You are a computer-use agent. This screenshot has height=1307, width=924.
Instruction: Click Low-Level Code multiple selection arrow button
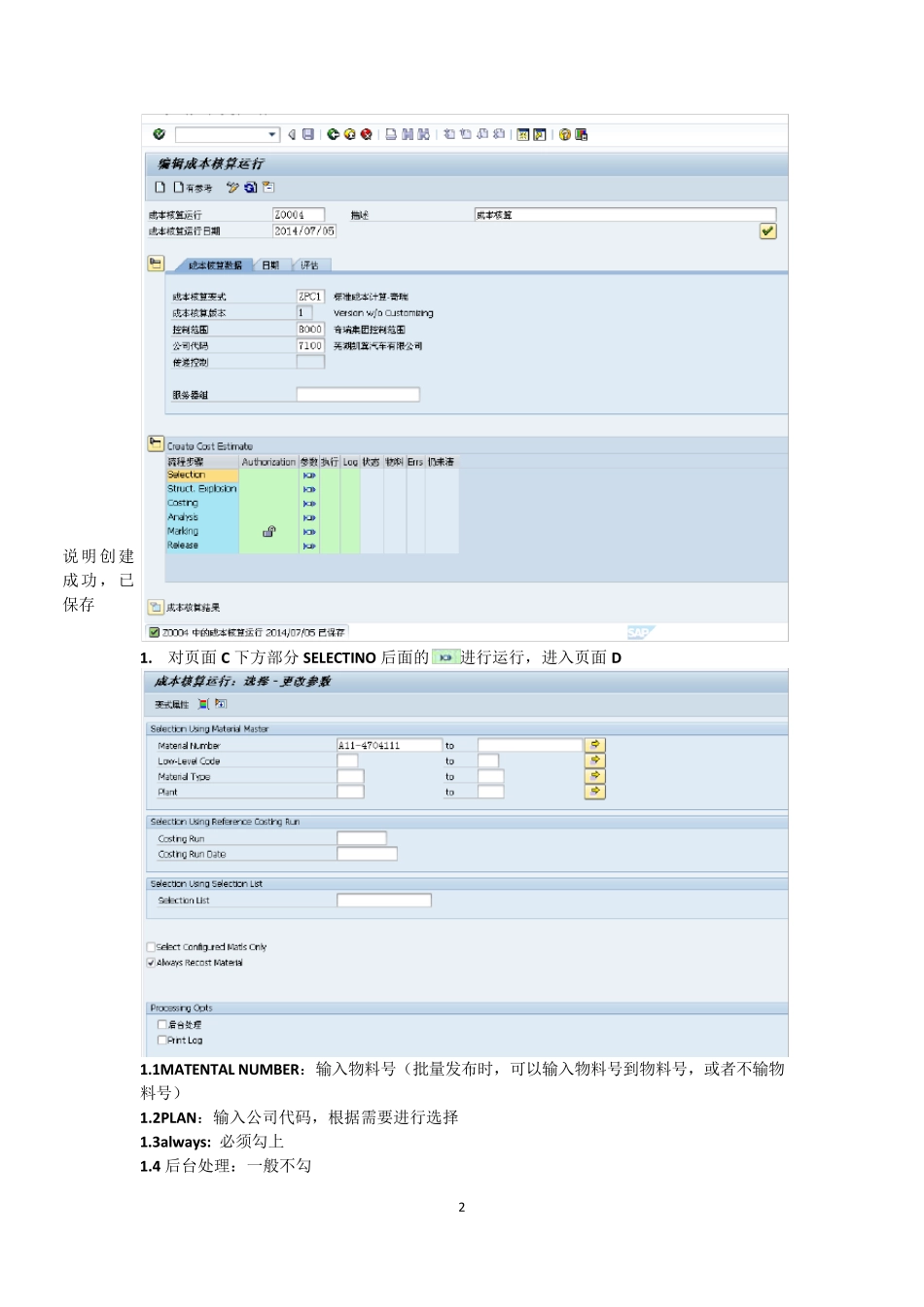click(594, 760)
